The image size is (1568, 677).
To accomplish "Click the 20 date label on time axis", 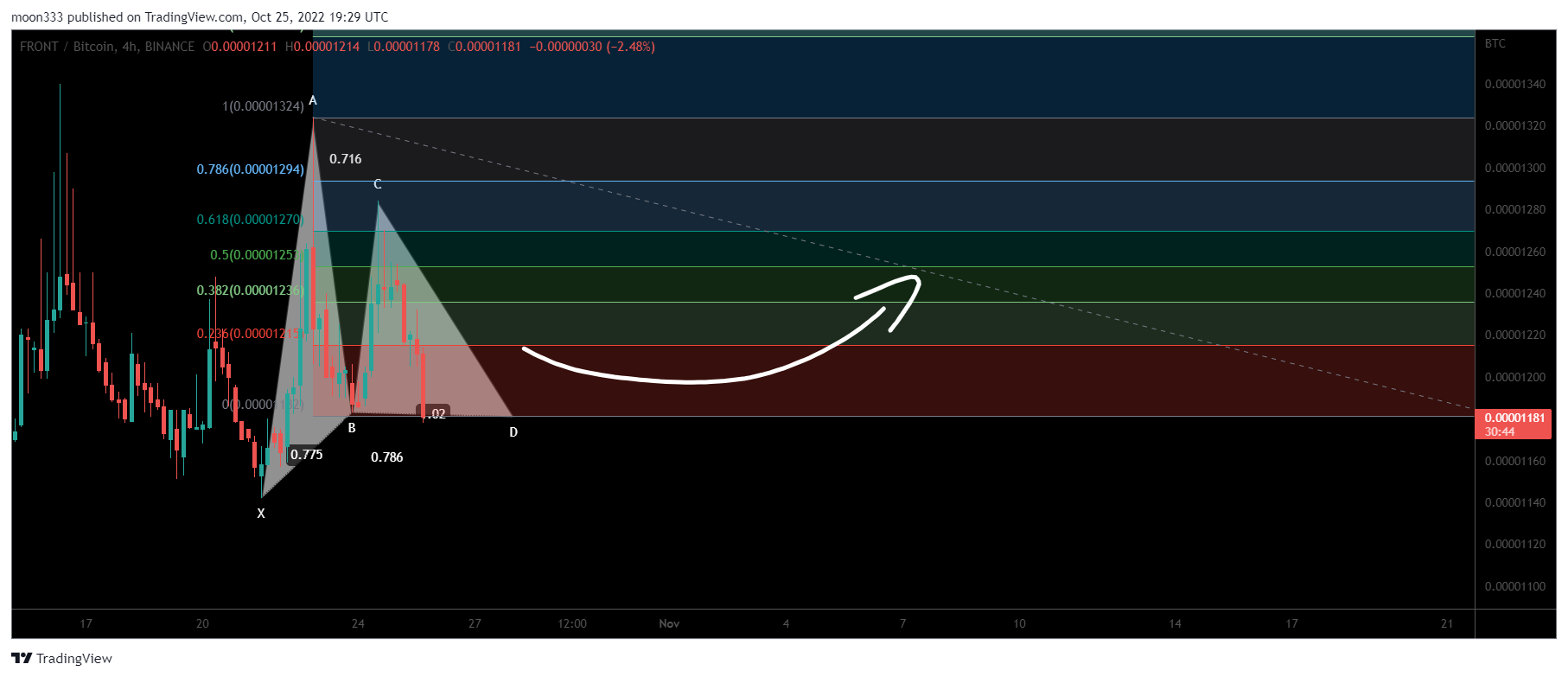I will coord(202,623).
